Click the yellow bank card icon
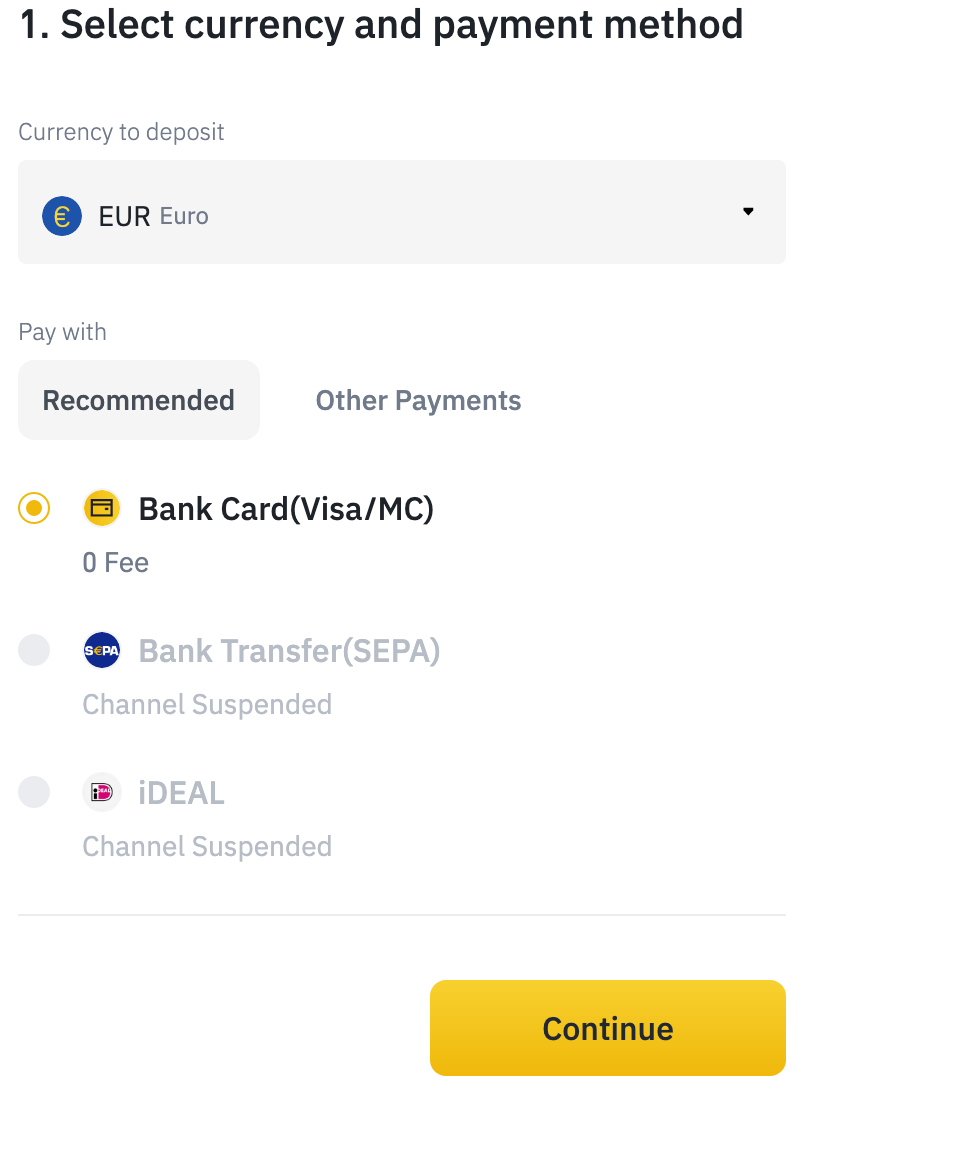Viewport: 956px width, 1170px height. point(101,509)
